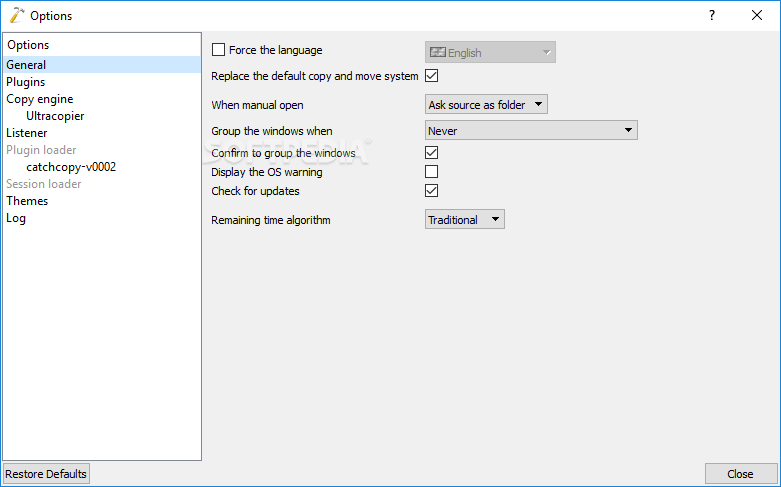Toggle Confirm to group the windows checkbox
This screenshot has width=781, height=487.
coord(431,152)
